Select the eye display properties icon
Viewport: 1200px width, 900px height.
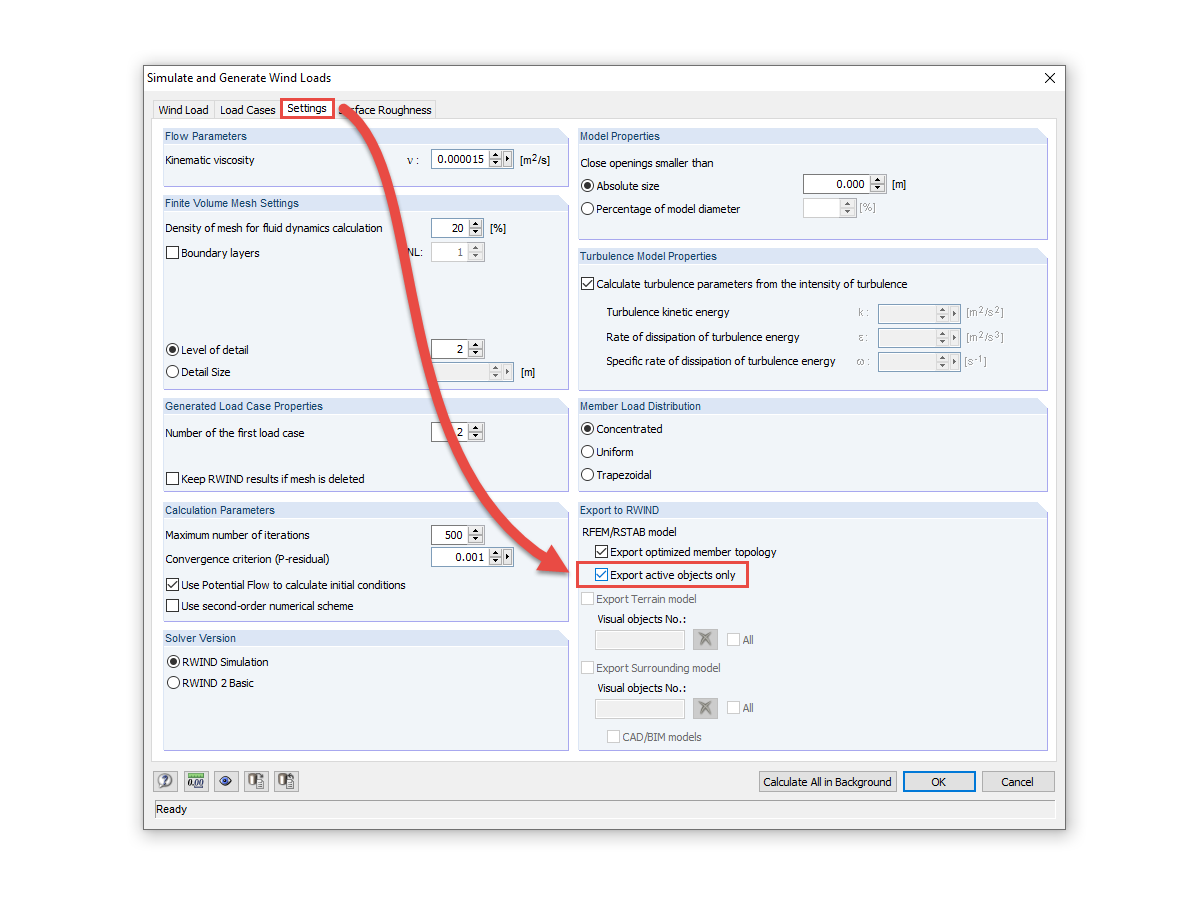[x=226, y=781]
